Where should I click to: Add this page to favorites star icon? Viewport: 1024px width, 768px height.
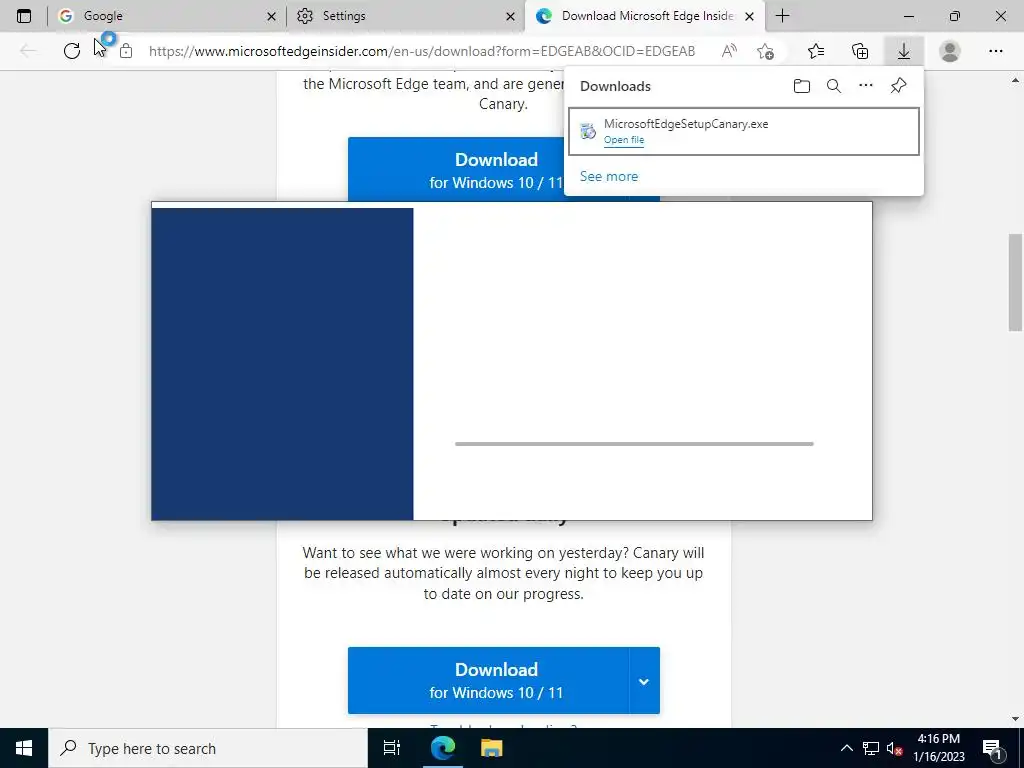click(x=765, y=51)
